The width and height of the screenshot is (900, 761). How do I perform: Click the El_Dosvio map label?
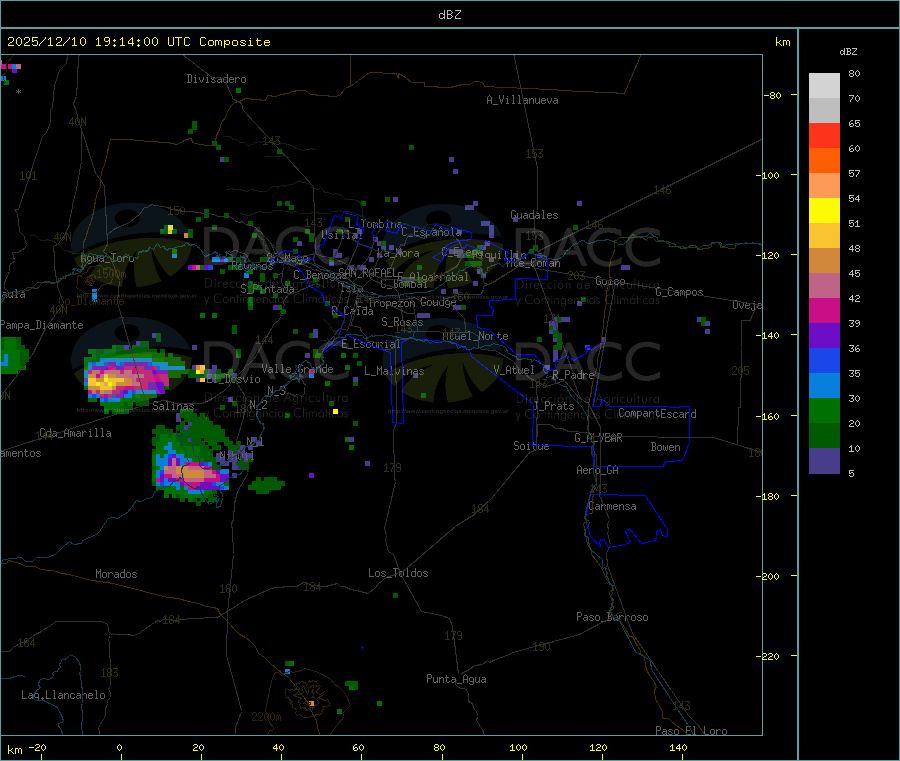[x=233, y=379]
